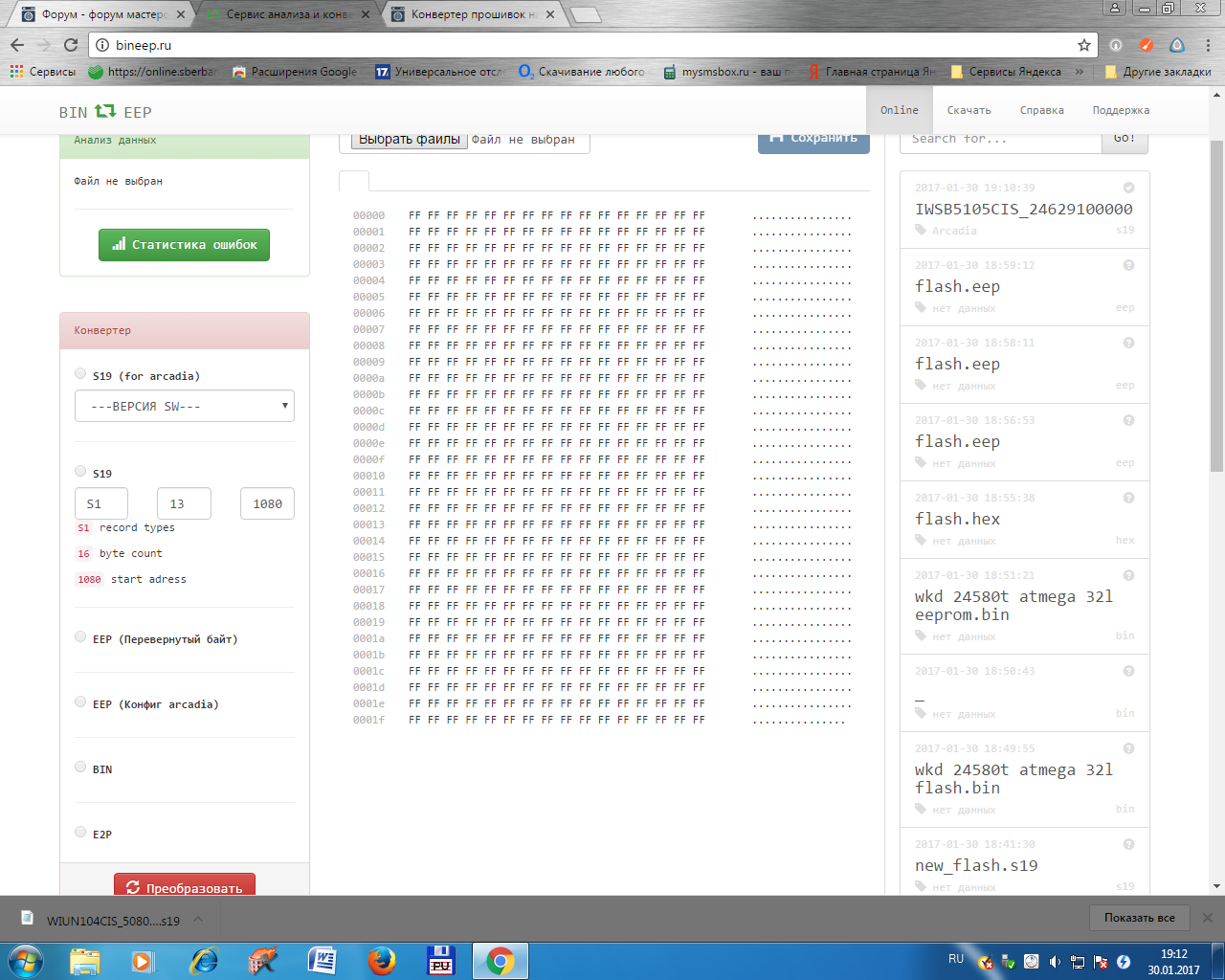This screenshot has width=1225, height=980.
Task: Open the Другие закладки bookmarks folder
Action: (1158, 72)
